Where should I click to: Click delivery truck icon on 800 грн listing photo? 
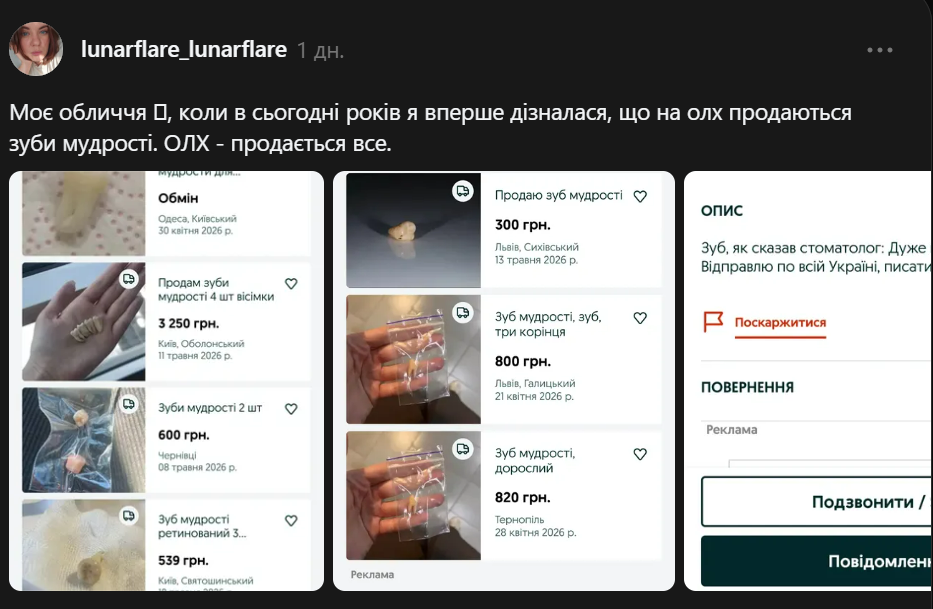point(462,313)
